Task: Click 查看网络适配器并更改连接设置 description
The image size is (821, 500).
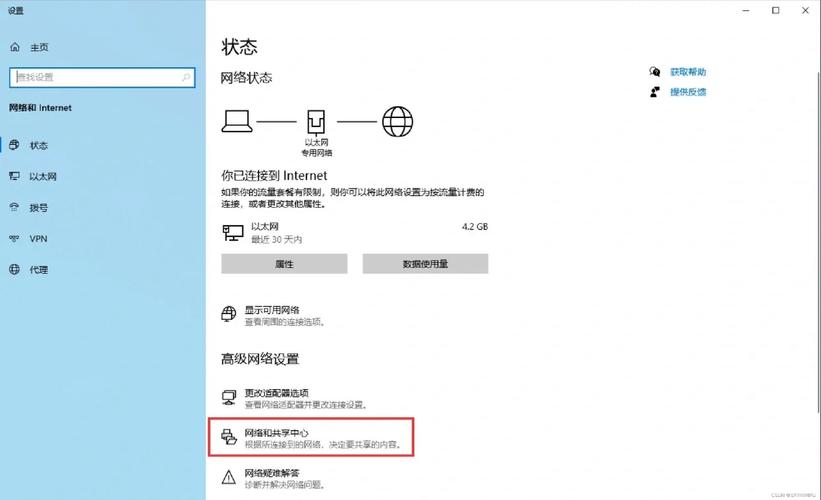Action: pyautogui.click(x=307, y=405)
